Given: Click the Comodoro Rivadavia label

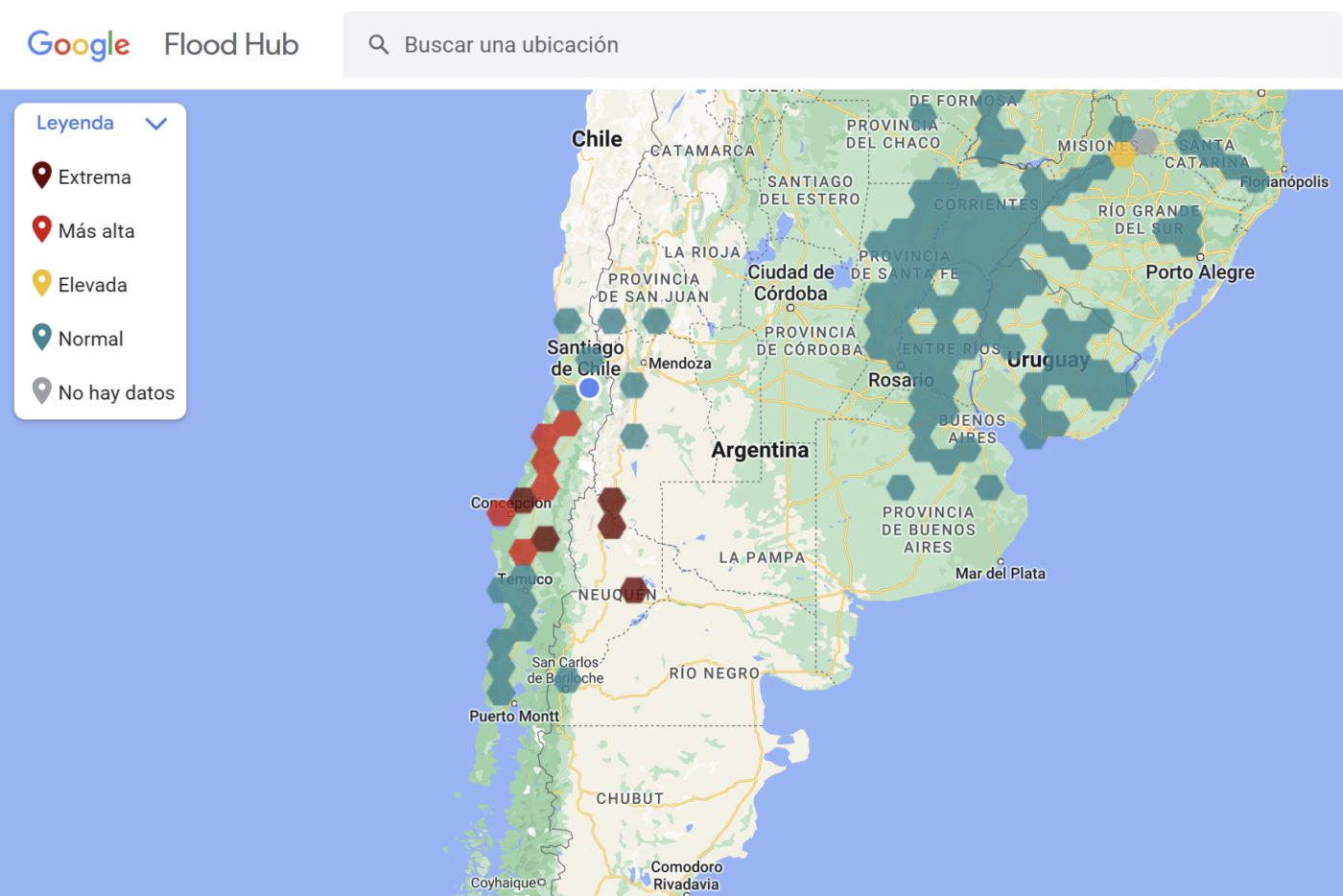Looking at the screenshot, I should coord(687,876).
